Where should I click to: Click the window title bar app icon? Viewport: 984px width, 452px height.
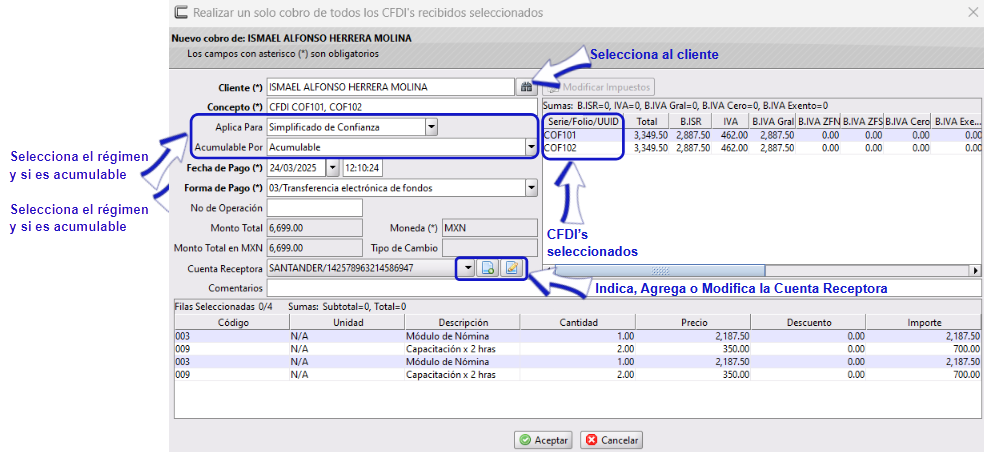point(181,12)
